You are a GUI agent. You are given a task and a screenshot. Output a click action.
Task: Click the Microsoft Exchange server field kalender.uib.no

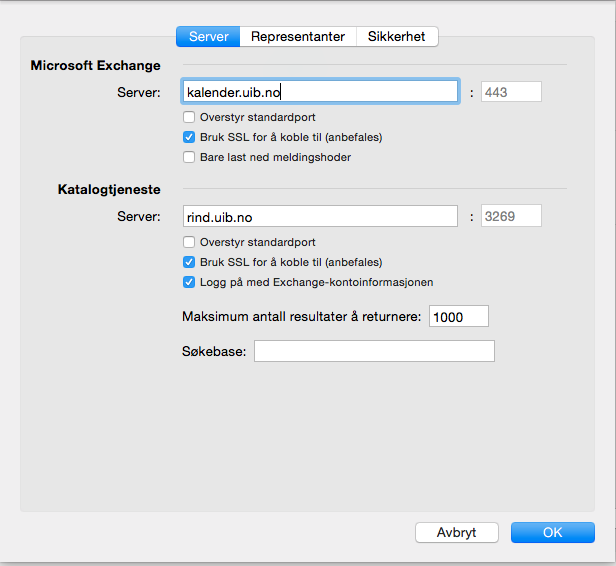coord(320,92)
